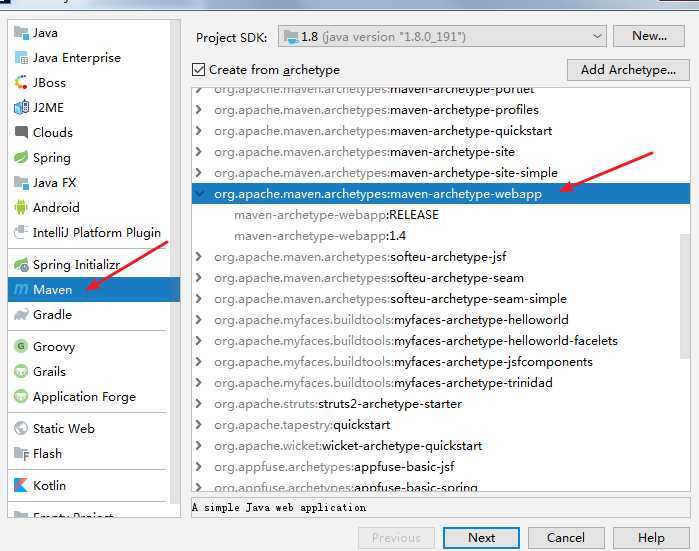The width and height of the screenshot is (699, 551).
Task: Choose the Application Forge icon
Action: [21, 396]
